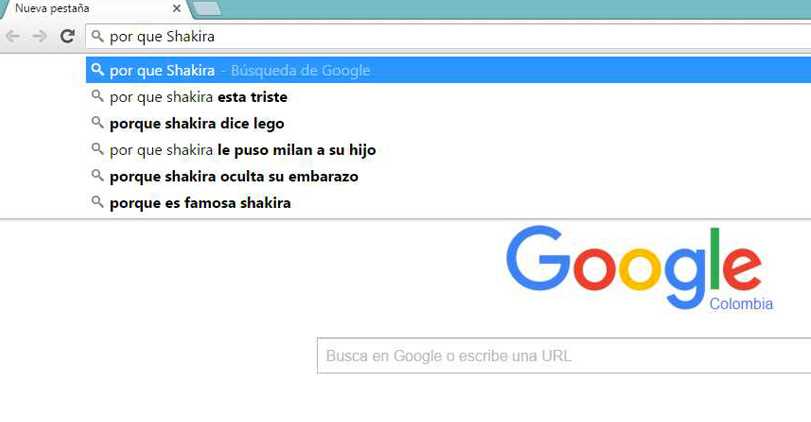Click magnifier icon in address bar

[x=97, y=36]
